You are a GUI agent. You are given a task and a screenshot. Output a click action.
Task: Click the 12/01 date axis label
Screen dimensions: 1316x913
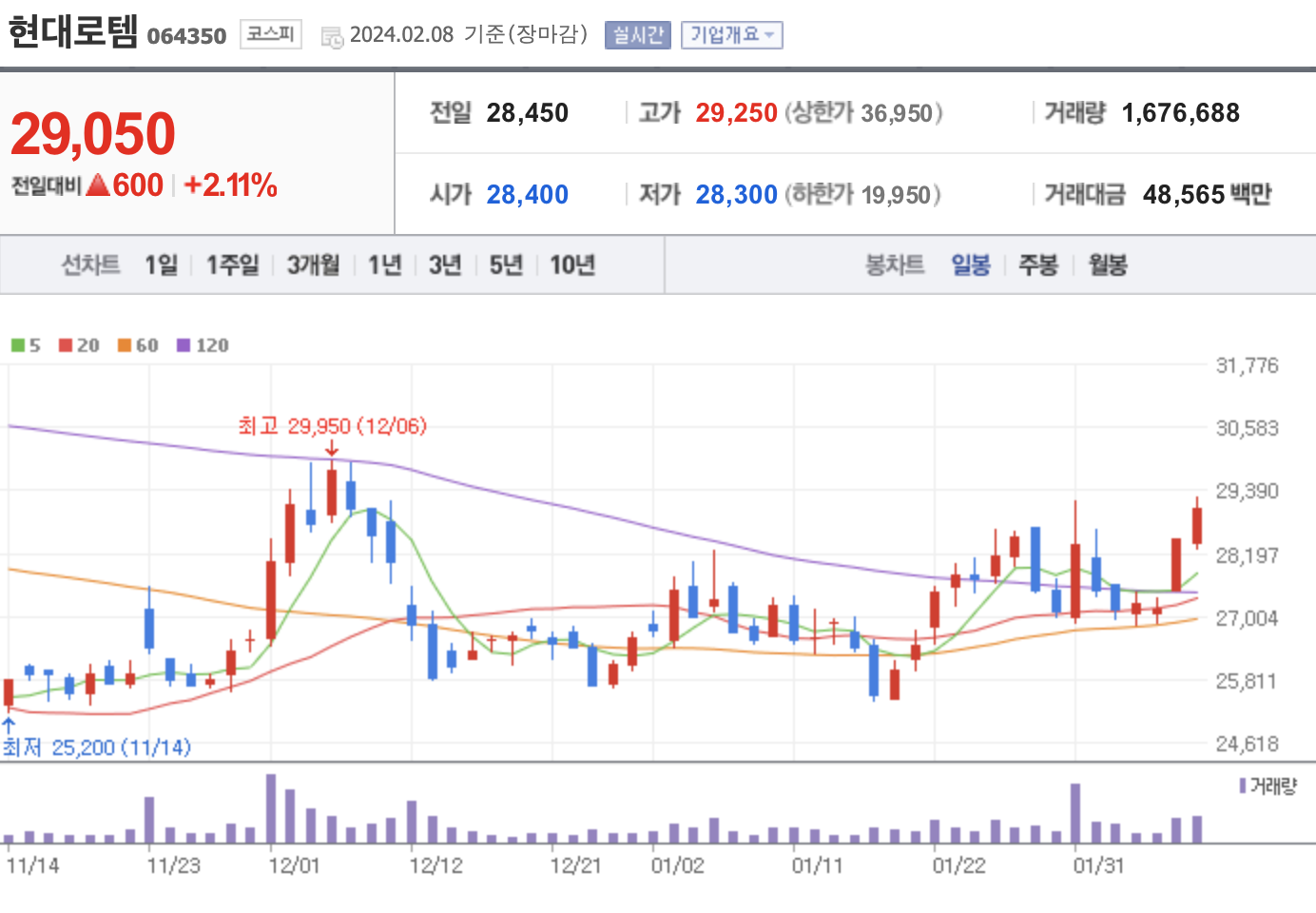pyautogui.click(x=294, y=865)
